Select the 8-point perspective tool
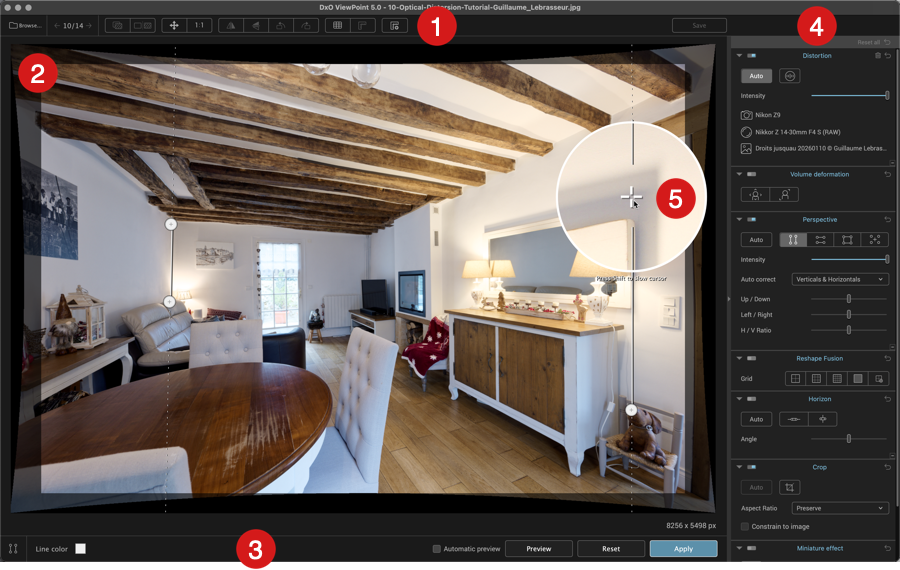Viewport: 900px width, 570px height. (x=875, y=239)
